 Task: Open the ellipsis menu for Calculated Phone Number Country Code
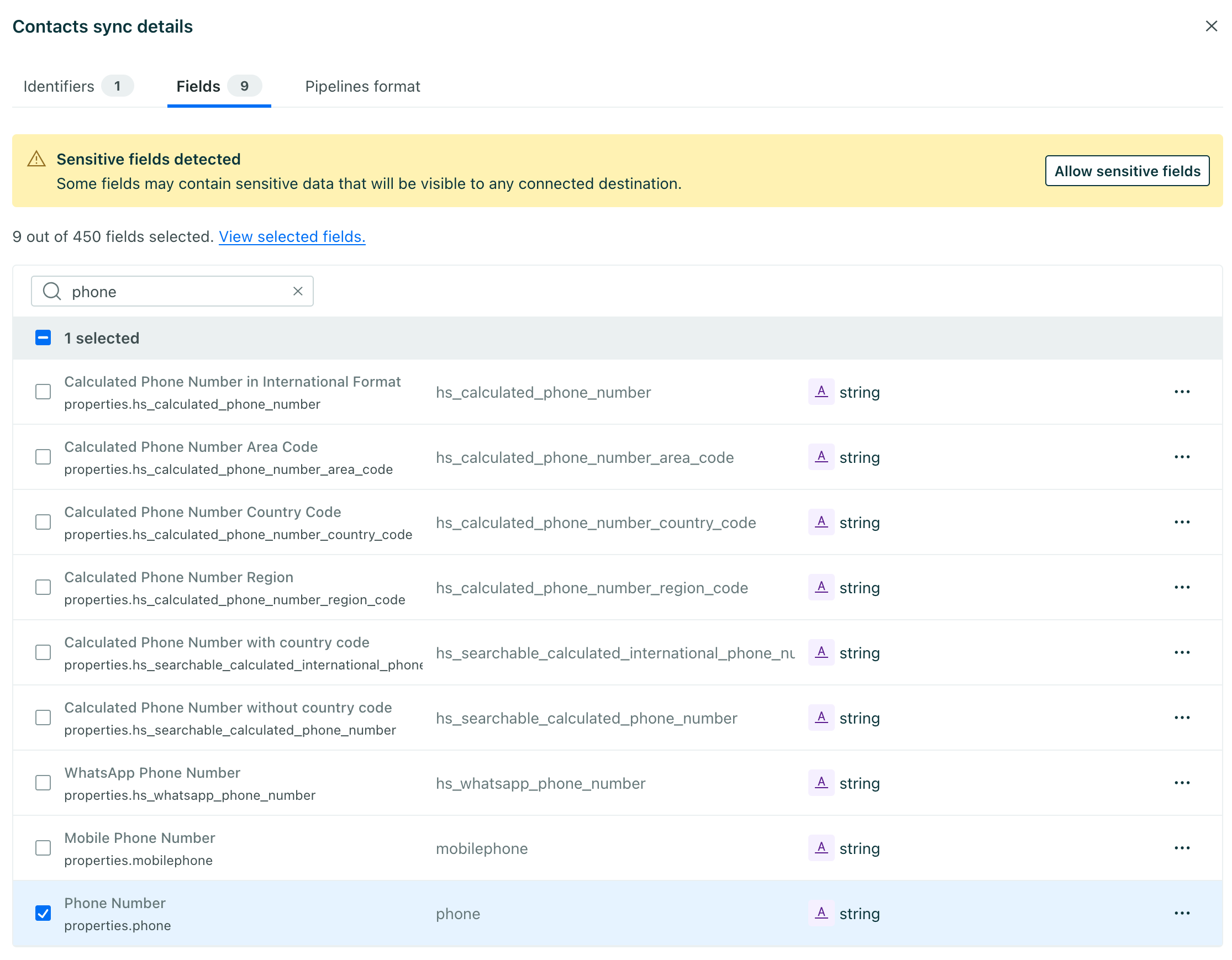1183,522
